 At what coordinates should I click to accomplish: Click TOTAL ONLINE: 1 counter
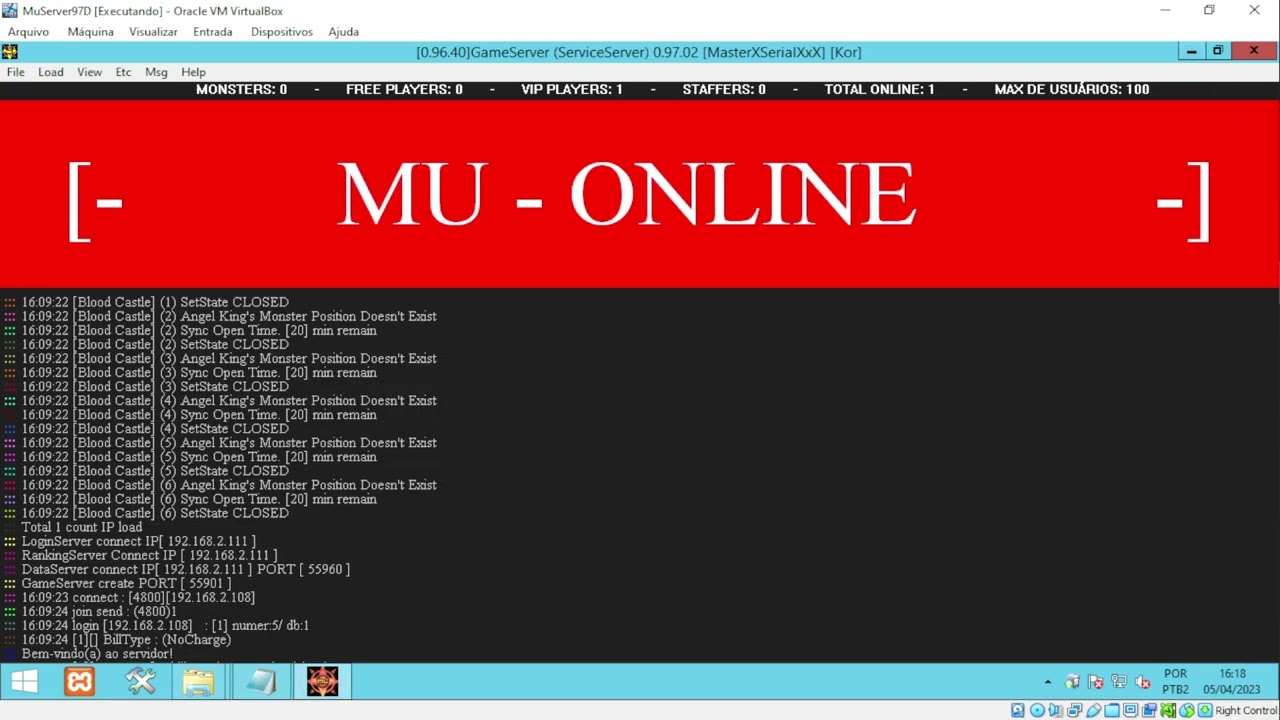click(x=879, y=89)
